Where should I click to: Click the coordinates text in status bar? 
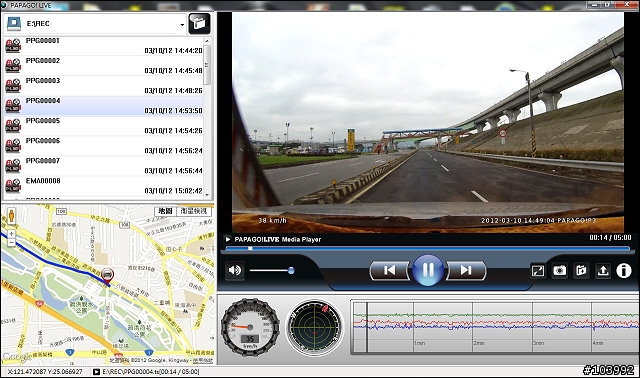point(45,372)
